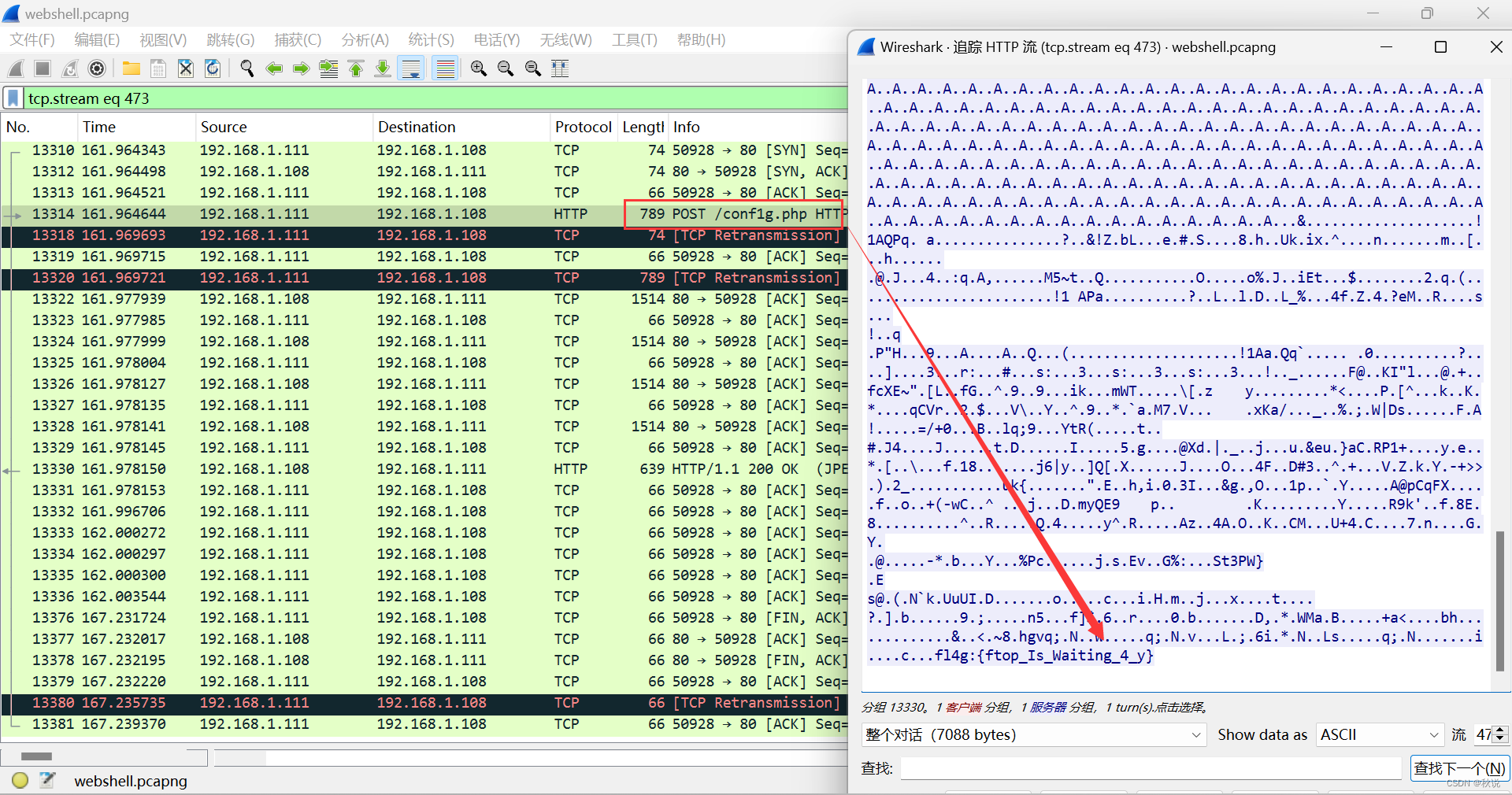Image resolution: width=1512 pixels, height=795 pixels.
Task: Click the stop capture square icon
Action: (x=43, y=68)
